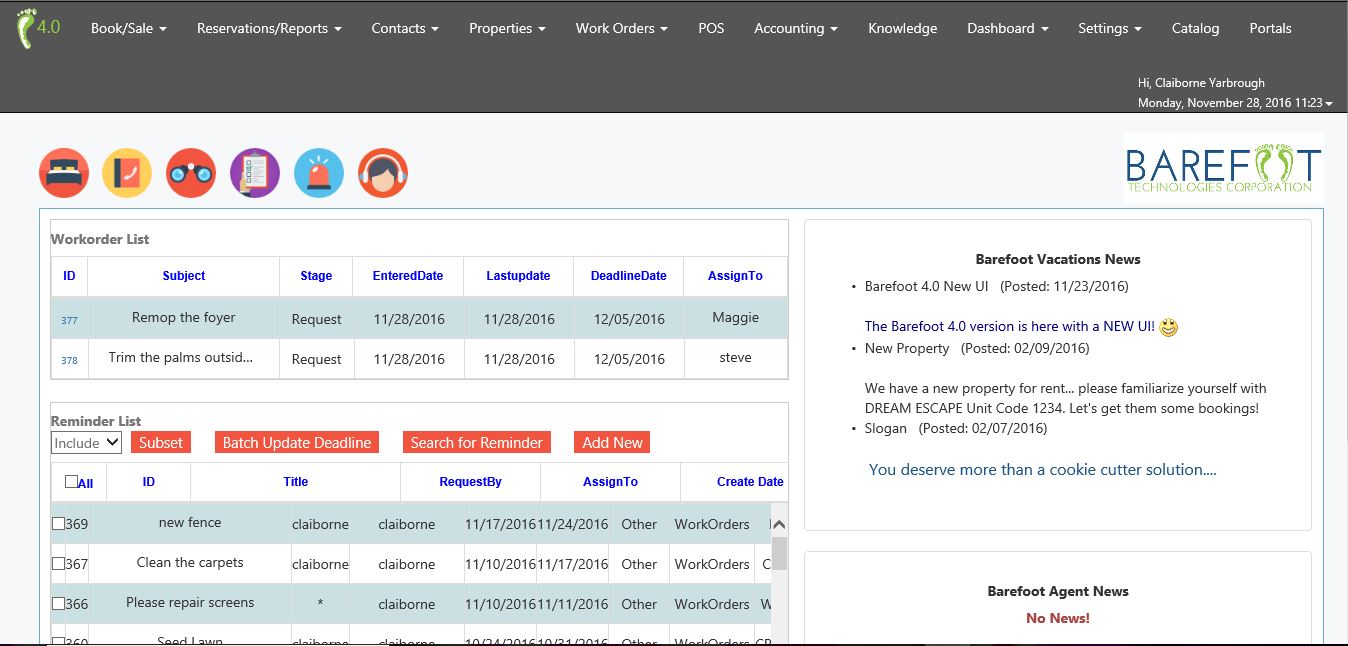Open work order 378
The width and height of the screenshot is (1348, 646).
click(69, 360)
